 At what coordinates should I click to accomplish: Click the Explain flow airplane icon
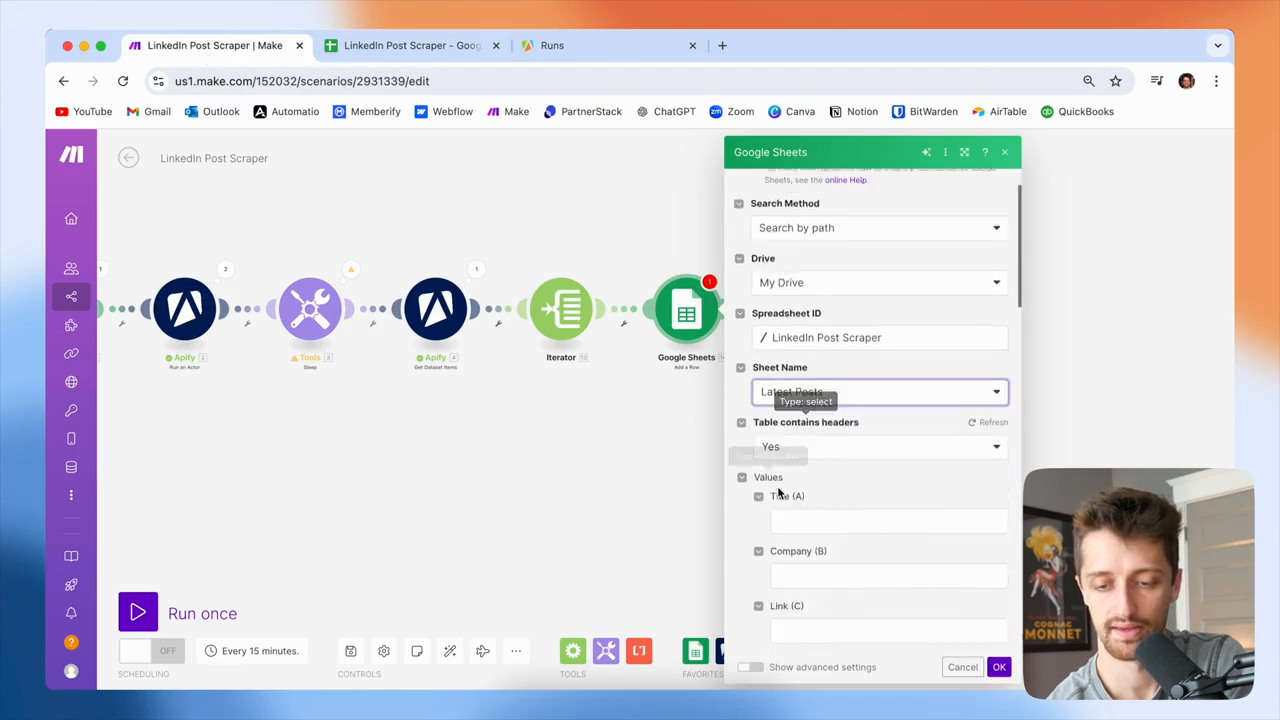(483, 651)
